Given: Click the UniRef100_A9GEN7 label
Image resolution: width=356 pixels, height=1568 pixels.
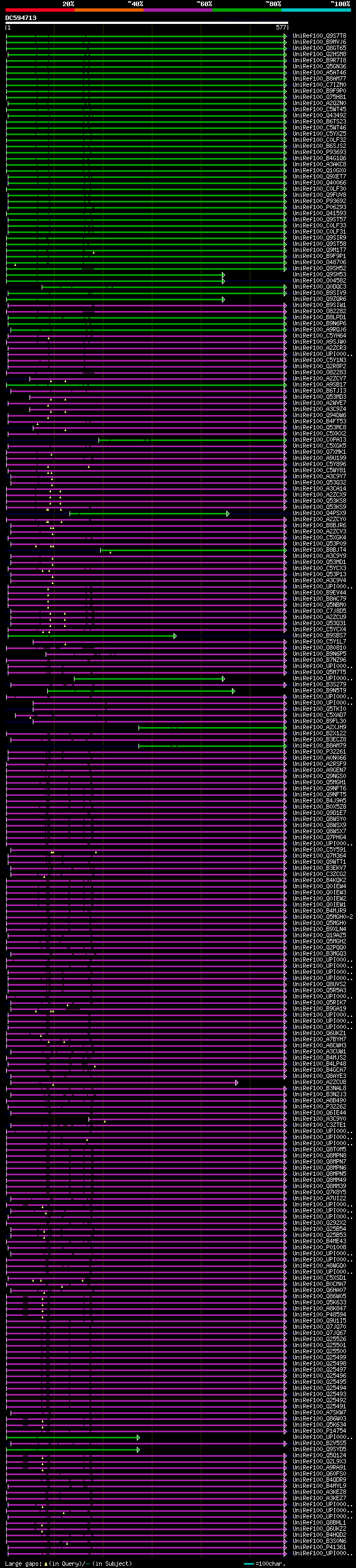Looking at the screenshot, I should pos(319,770).
